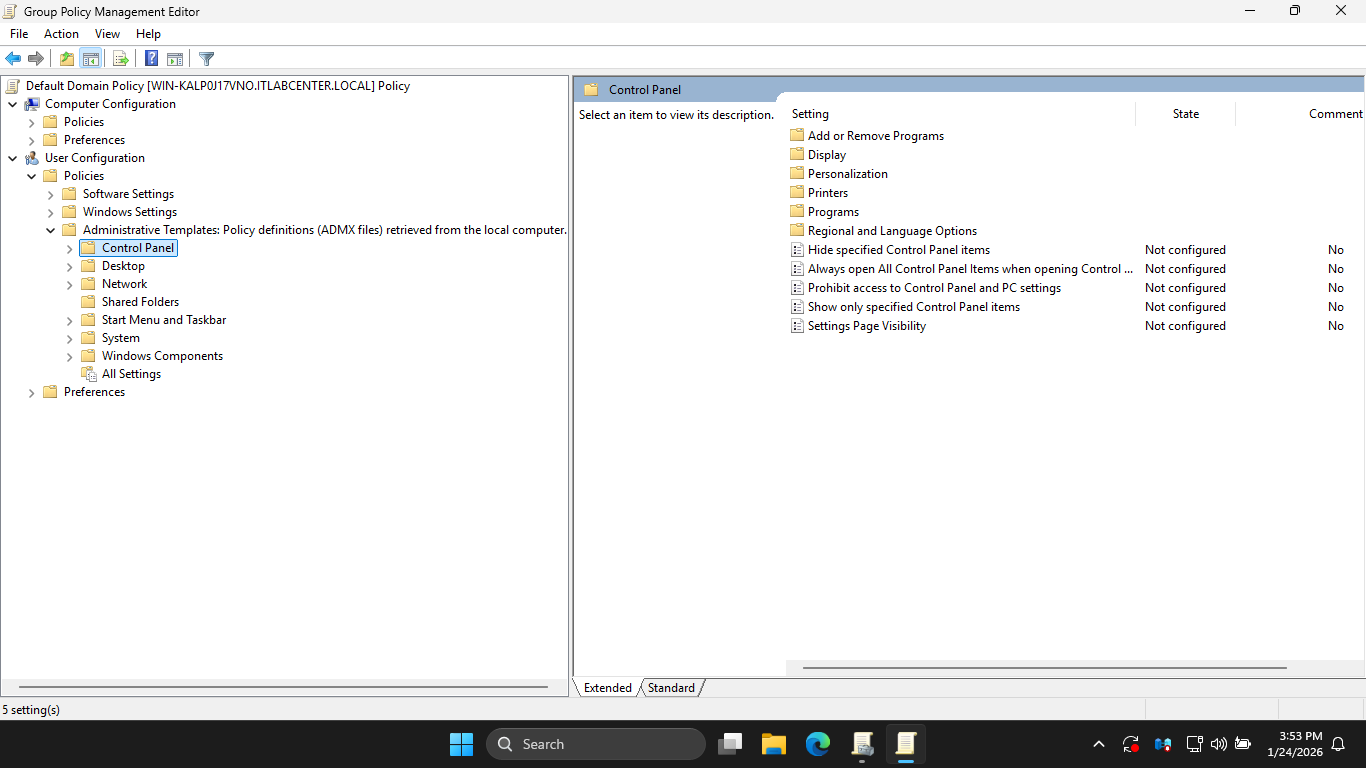
Task: Expand the Windows Components folder
Action: click(70, 357)
